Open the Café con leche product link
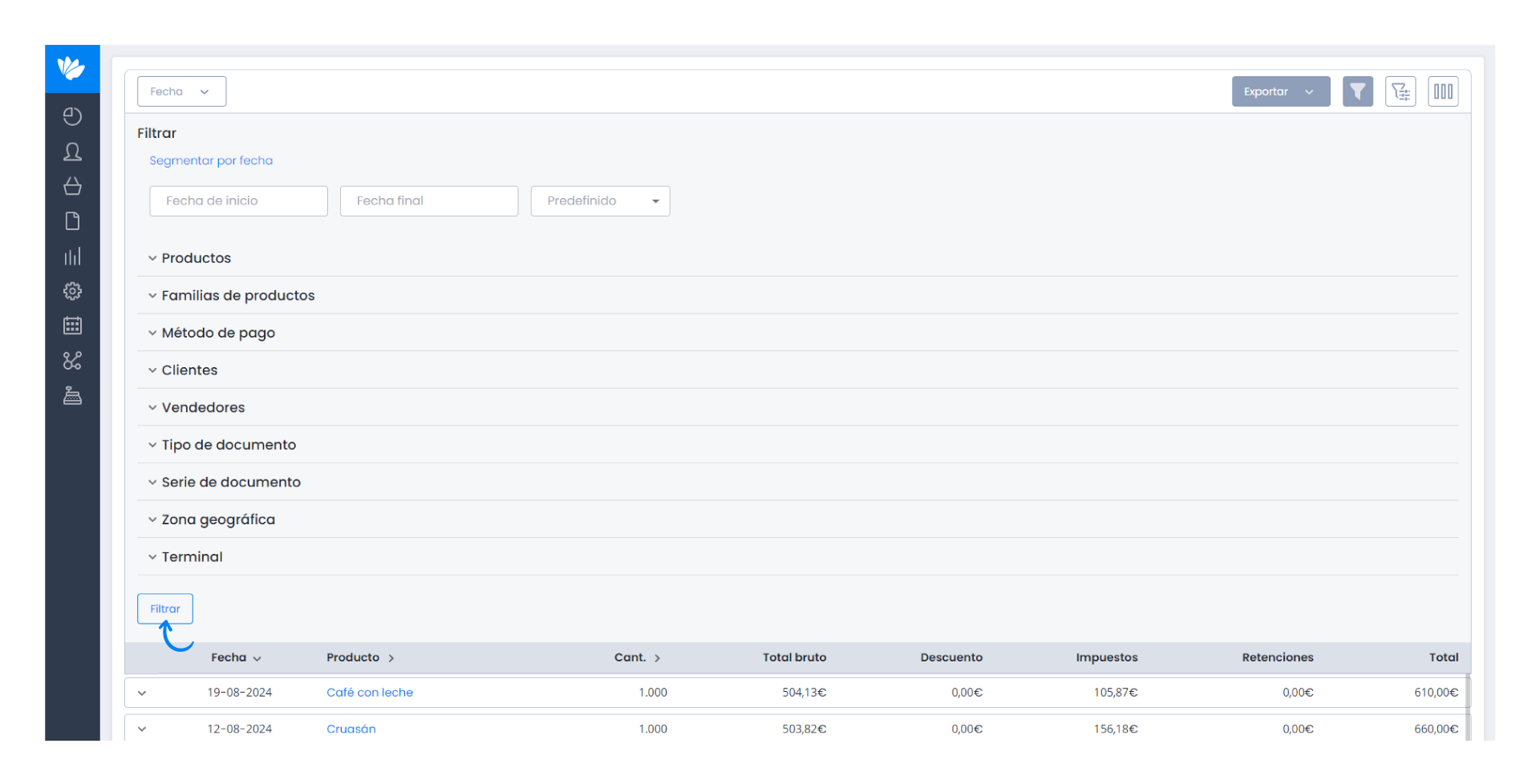Viewport: 1540px width, 784px height. 370,693
